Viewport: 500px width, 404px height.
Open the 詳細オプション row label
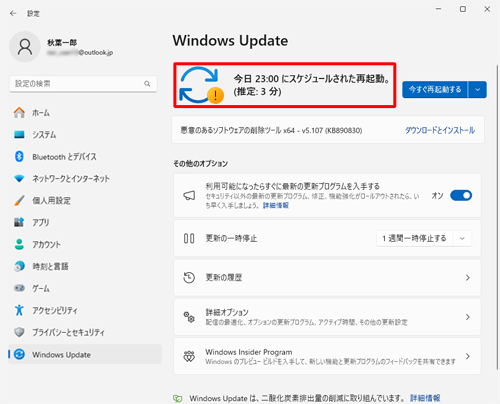(227, 312)
